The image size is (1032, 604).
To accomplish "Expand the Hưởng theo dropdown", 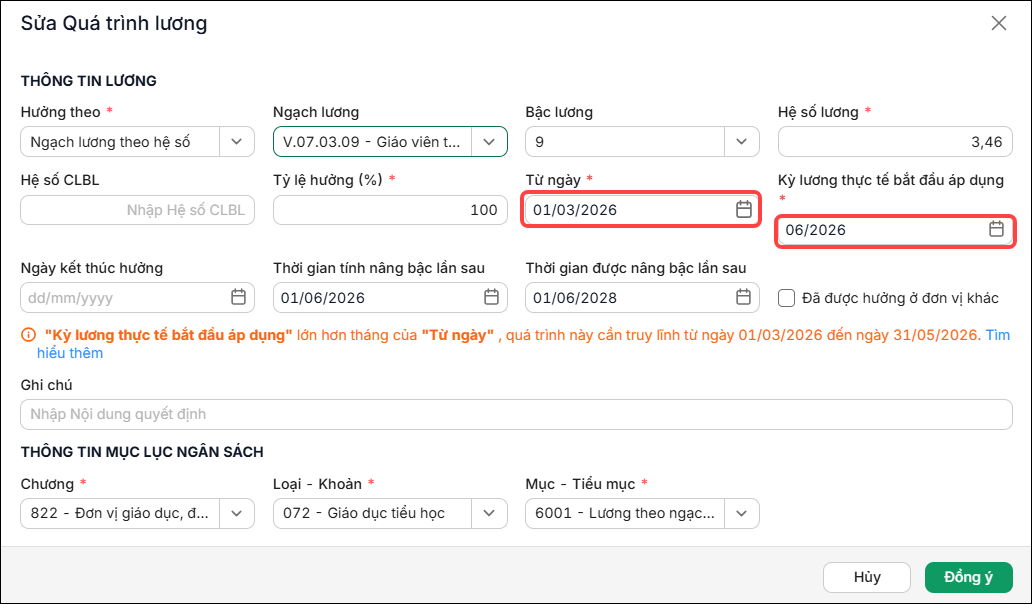I will [x=237, y=141].
